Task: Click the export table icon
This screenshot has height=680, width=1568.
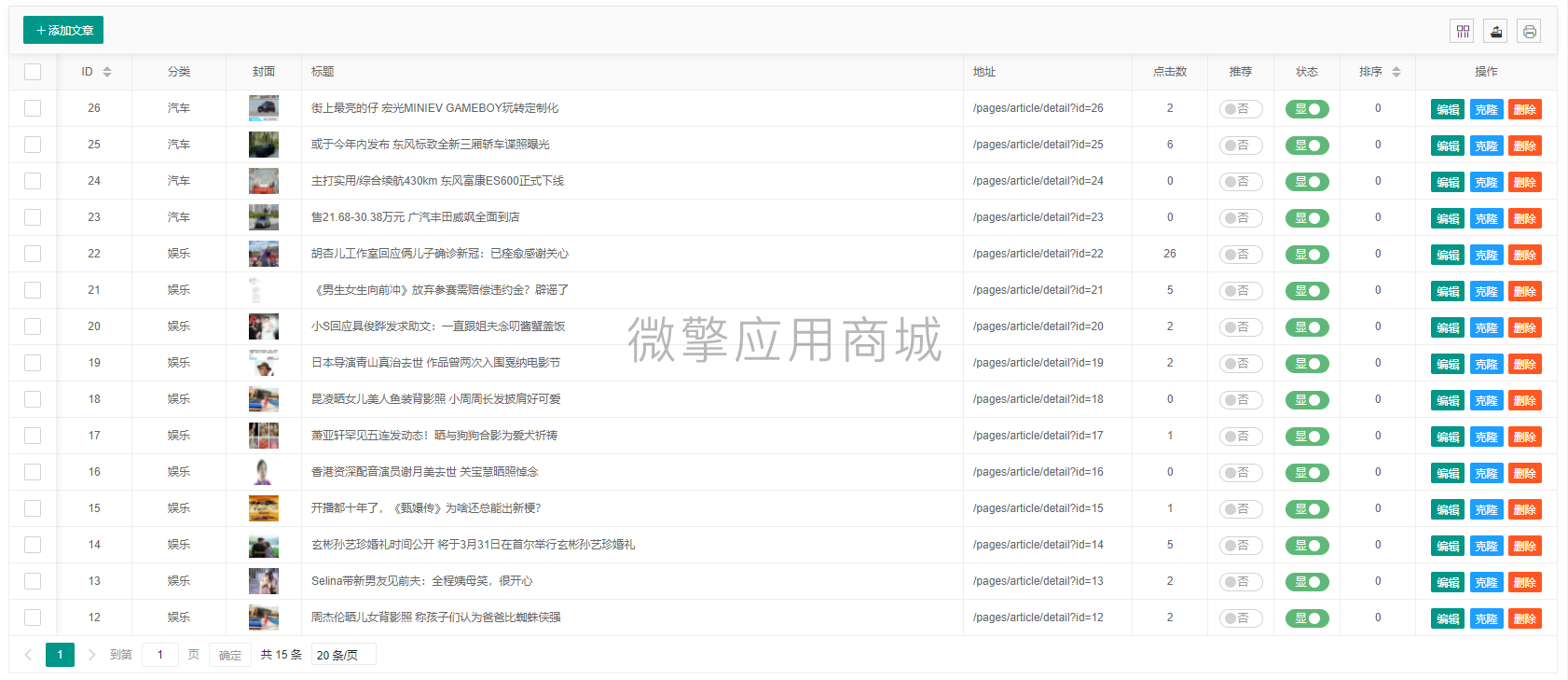Action: pos(1496,32)
